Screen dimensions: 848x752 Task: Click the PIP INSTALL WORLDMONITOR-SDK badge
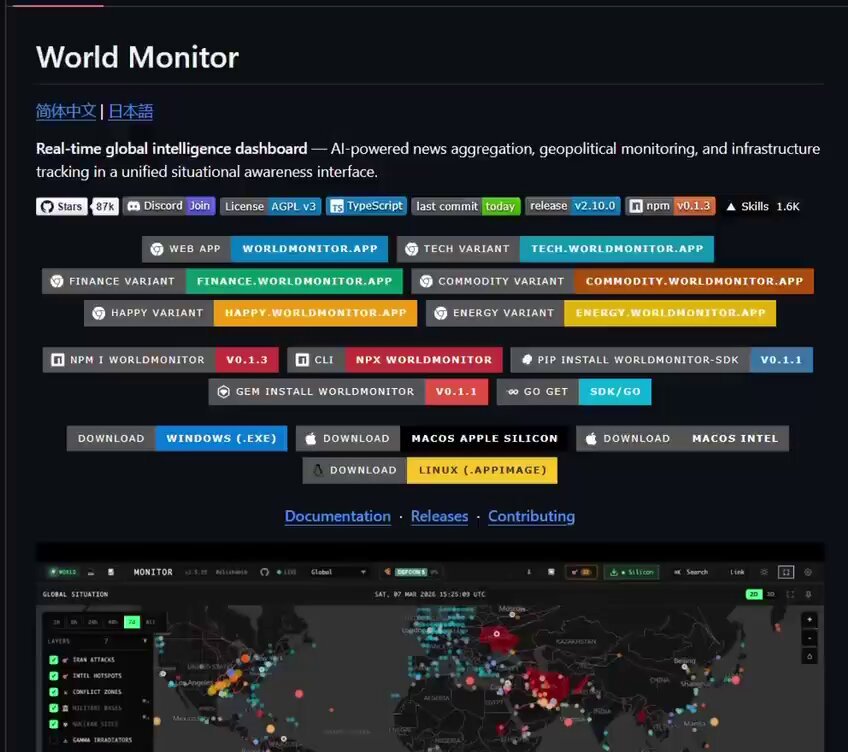click(x=661, y=360)
